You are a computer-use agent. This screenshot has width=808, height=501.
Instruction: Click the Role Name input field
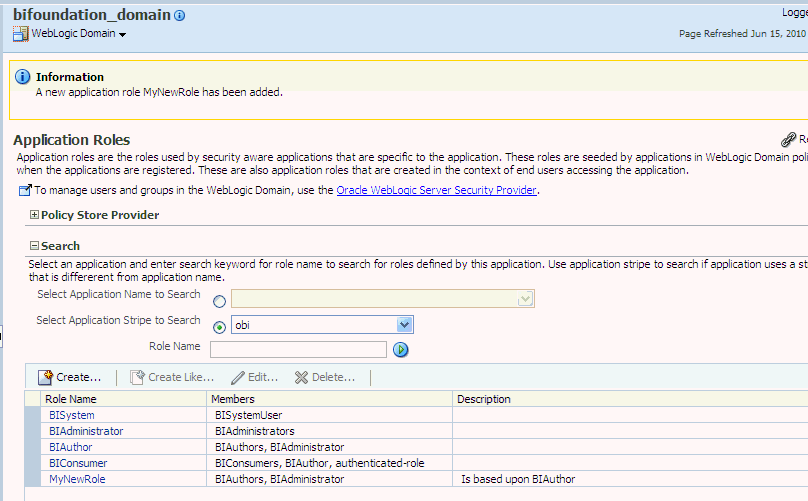(298, 349)
